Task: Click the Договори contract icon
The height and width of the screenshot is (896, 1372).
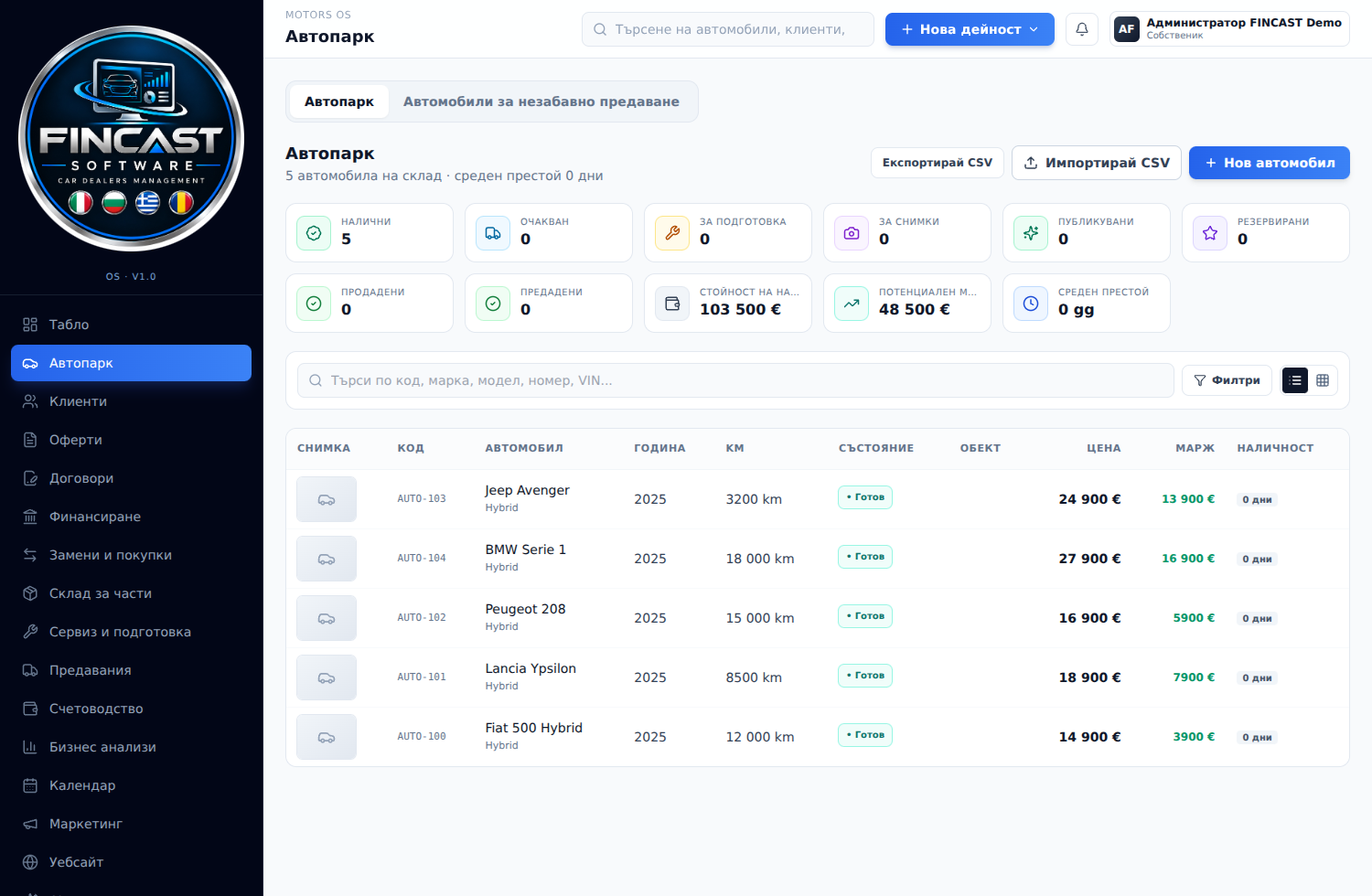Action: [x=30, y=478]
